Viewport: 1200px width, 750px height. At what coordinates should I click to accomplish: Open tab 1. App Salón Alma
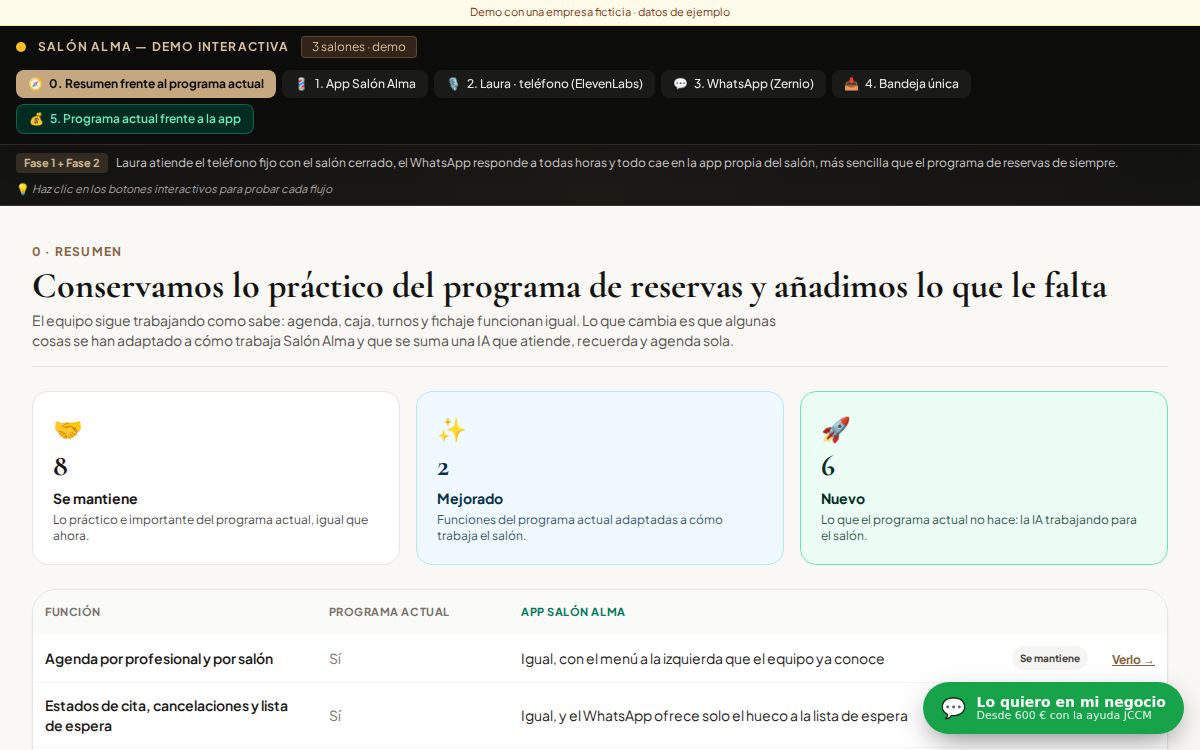tap(355, 84)
